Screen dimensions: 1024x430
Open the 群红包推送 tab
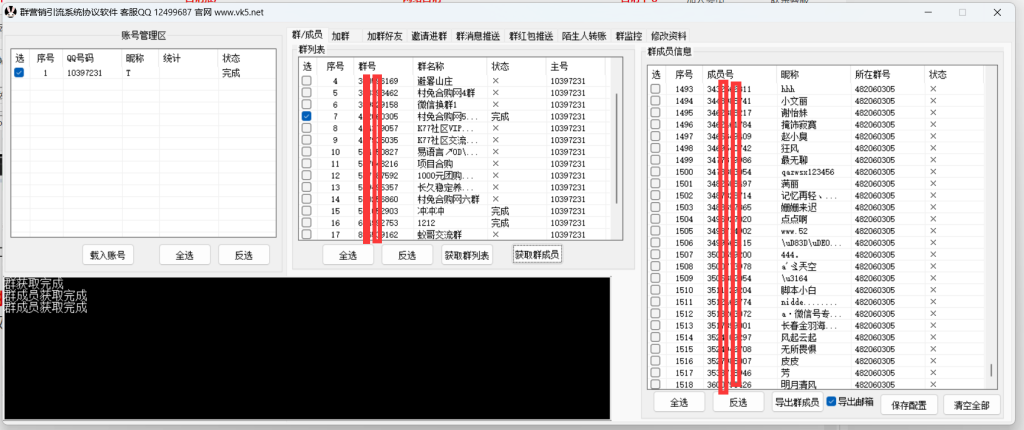tap(531, 36)
